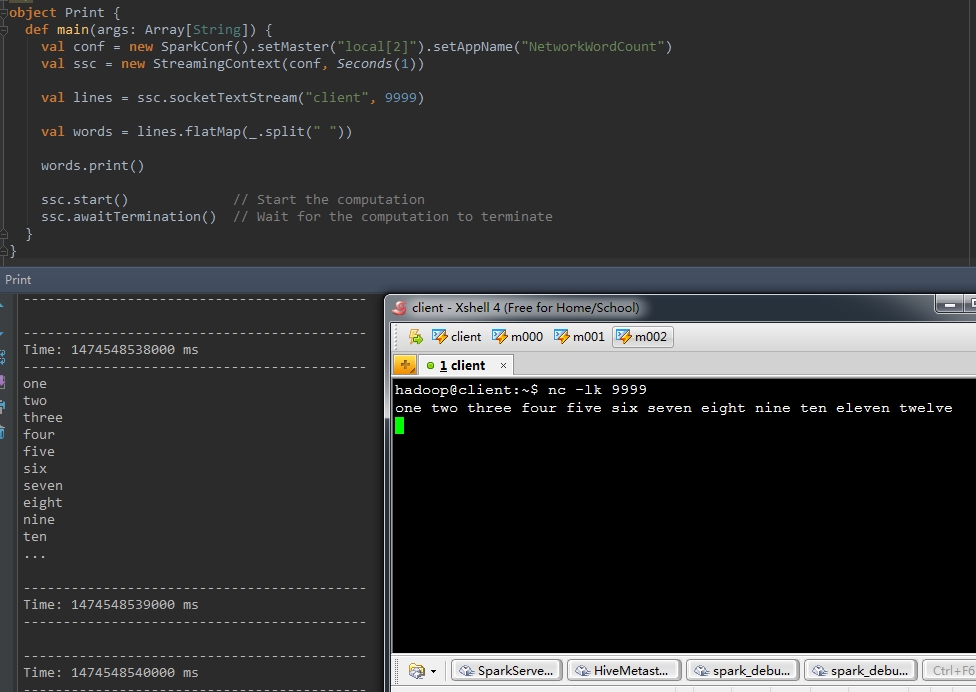Screen dimensions: 976x692
Task: Open the m002 session shortcut
Action: pos(642,337)
